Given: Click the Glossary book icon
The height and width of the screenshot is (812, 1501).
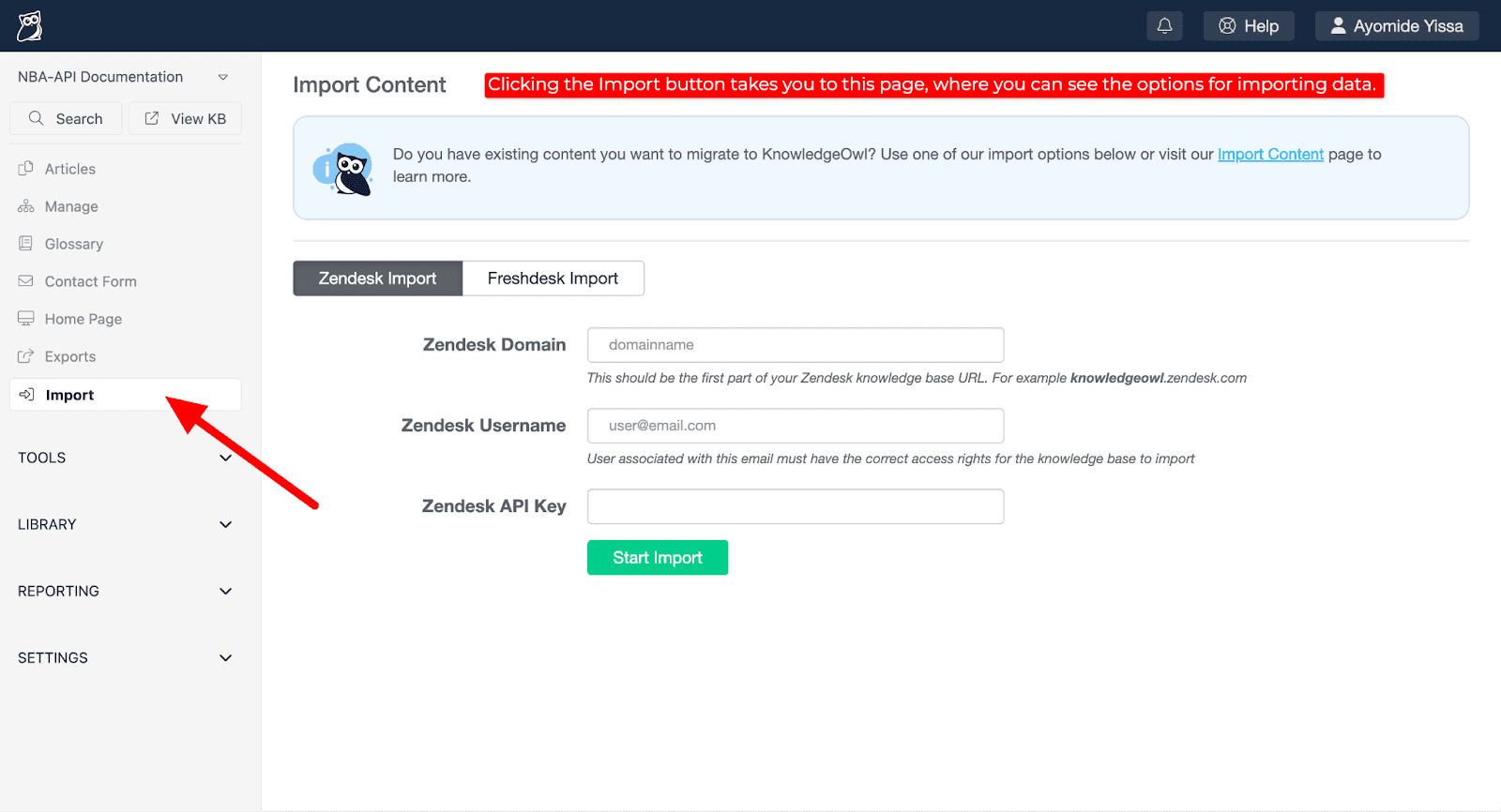Looking at the screenshot, I should tap(26, 243).
